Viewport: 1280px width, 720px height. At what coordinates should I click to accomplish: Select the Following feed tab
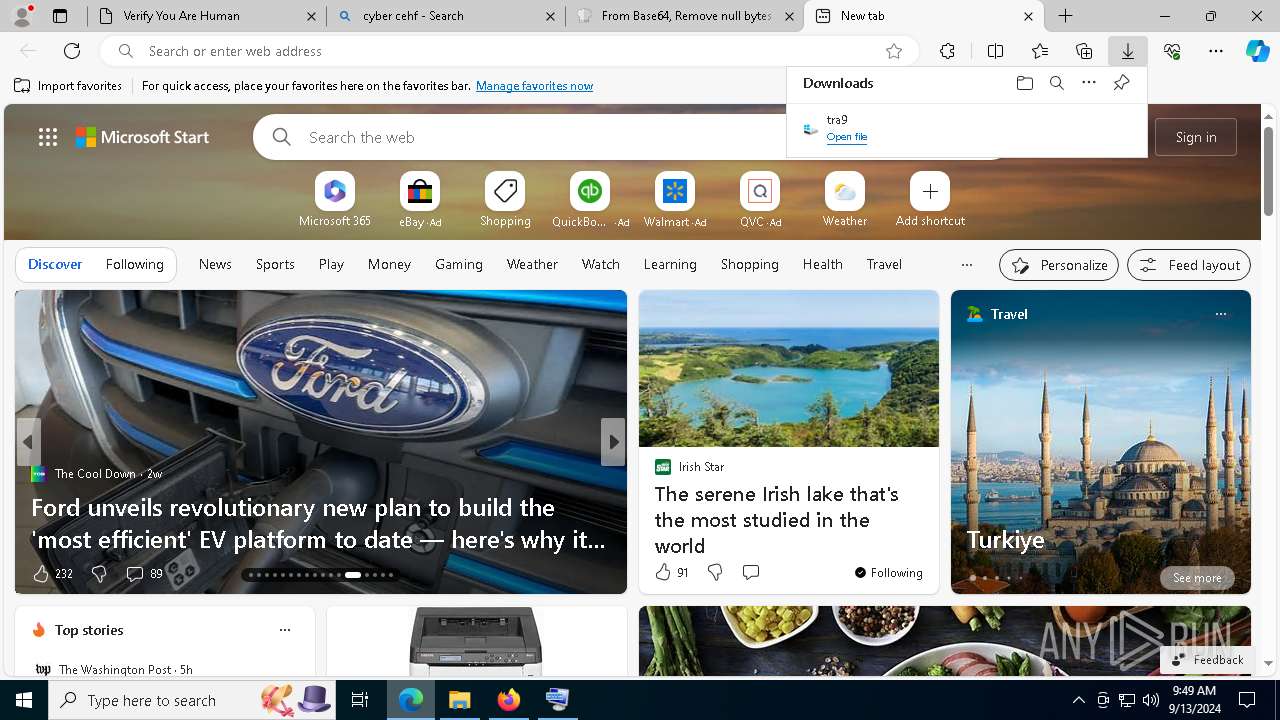click(134, 264)
